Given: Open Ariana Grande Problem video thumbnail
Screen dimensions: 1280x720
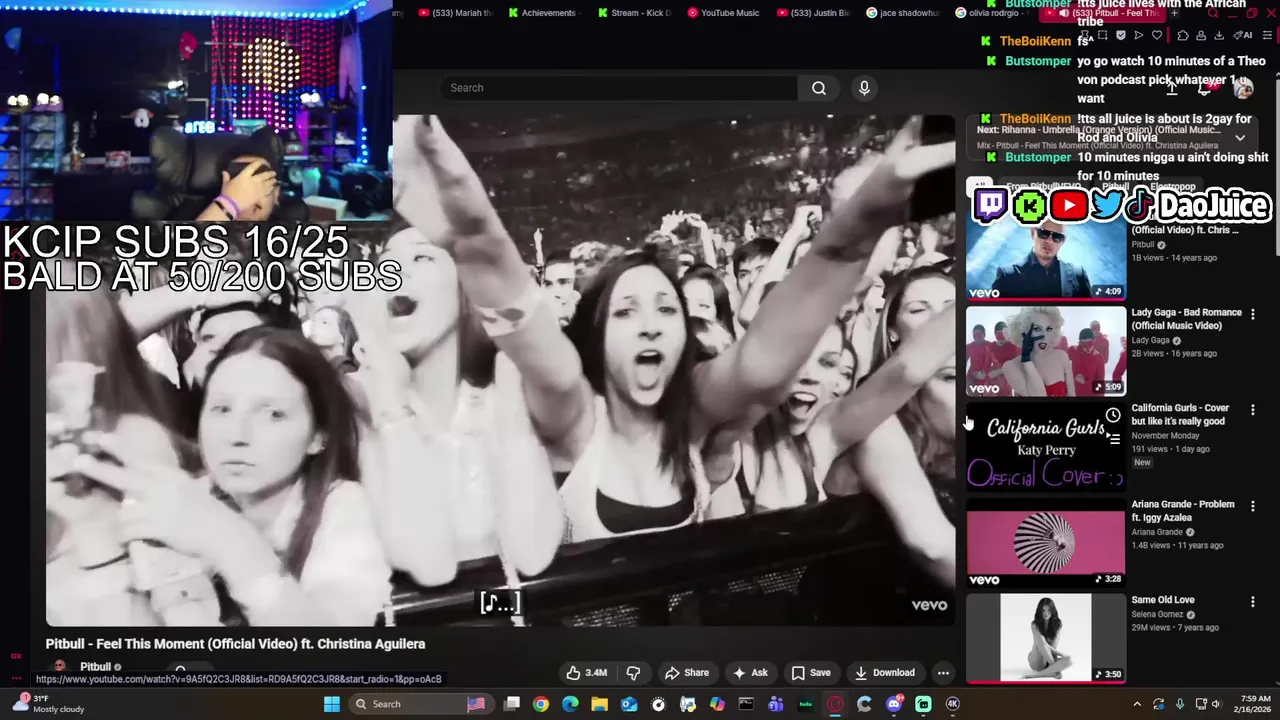Looking at the screenshot, I should pyautogui.click(x=1046, y=543).
